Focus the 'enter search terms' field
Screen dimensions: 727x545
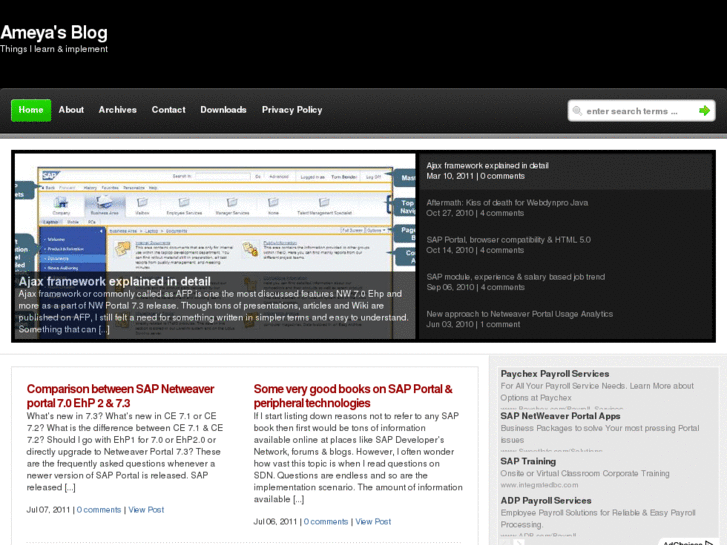[640, 111]
